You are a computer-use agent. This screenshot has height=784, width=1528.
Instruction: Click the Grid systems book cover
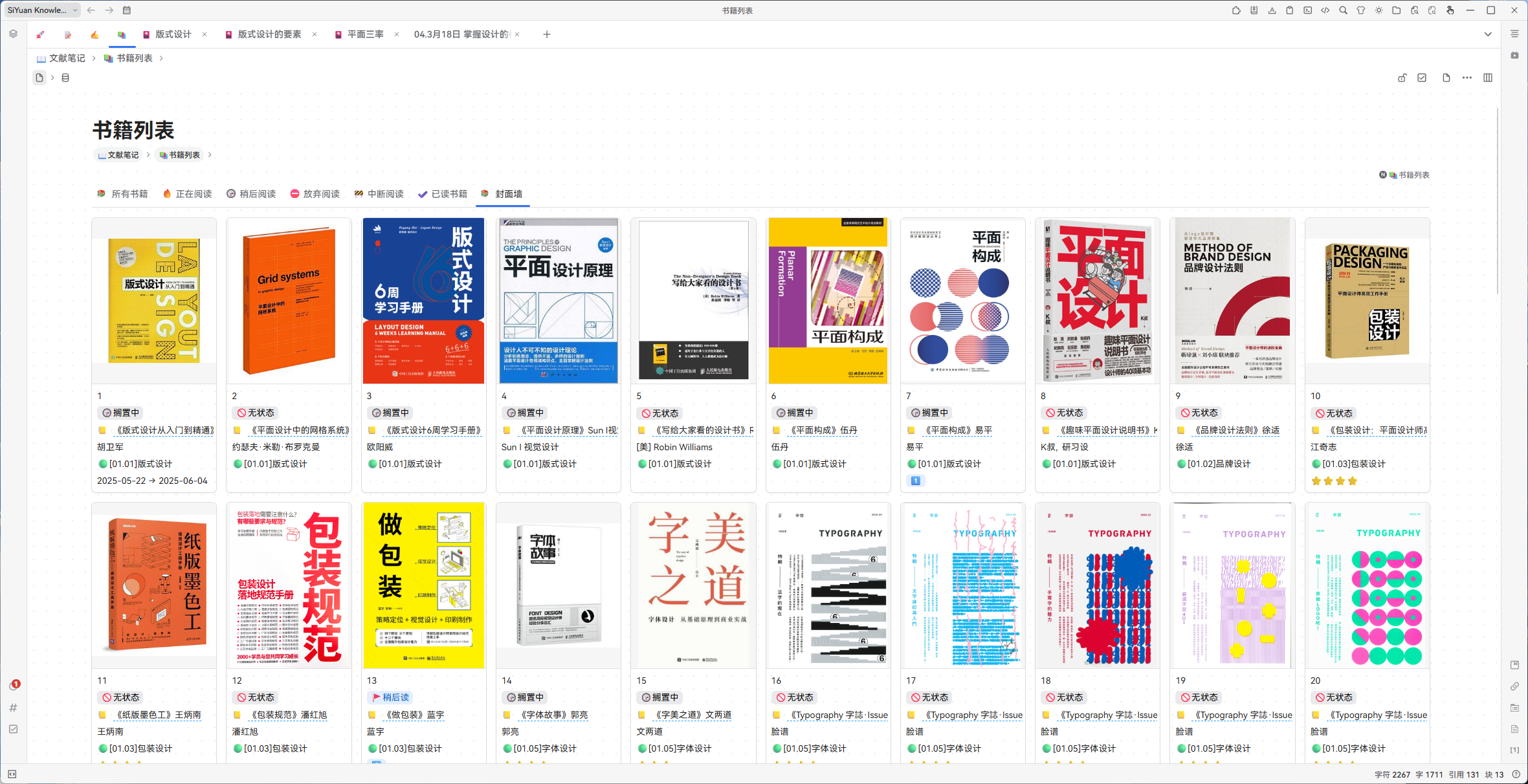289,301
